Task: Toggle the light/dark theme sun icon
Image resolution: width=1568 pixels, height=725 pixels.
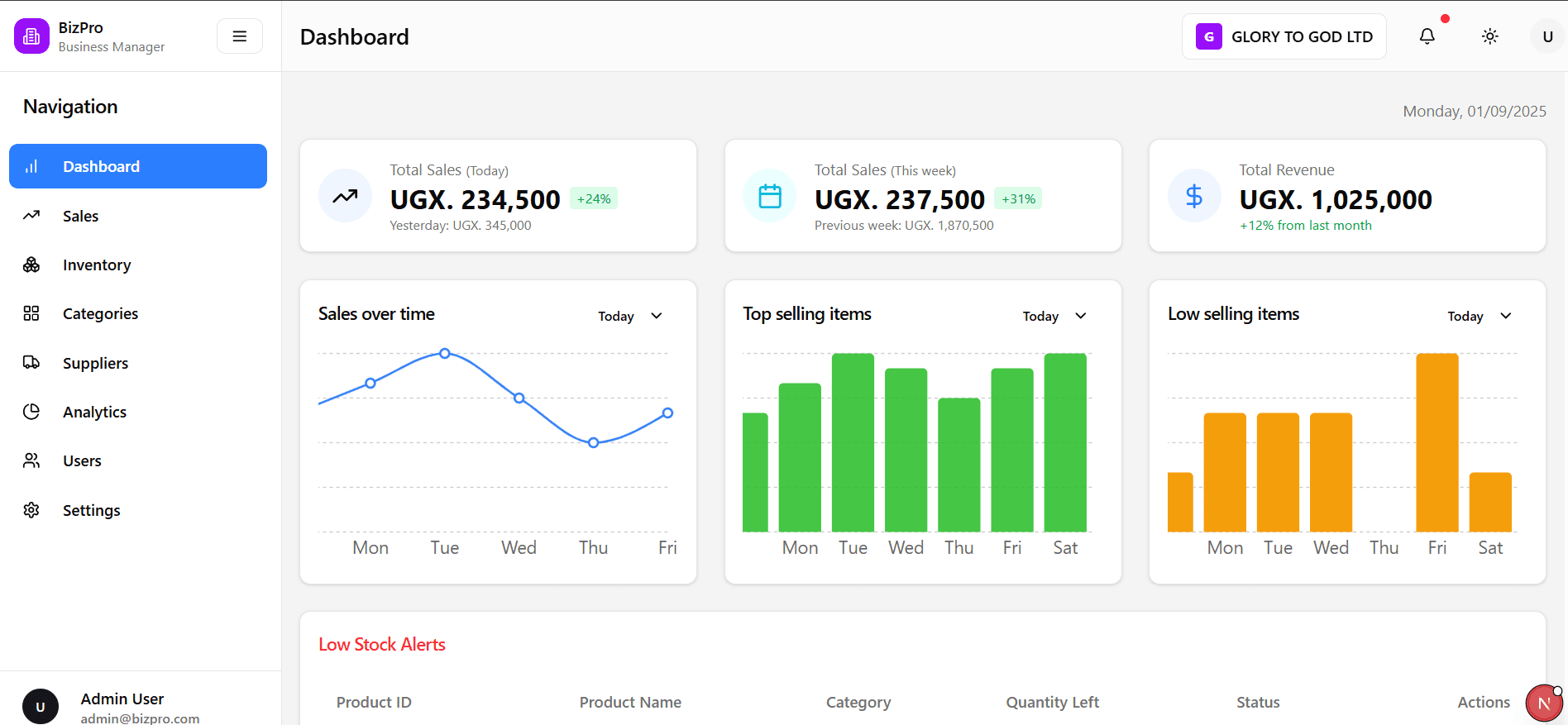Action: coord(1489,36)
